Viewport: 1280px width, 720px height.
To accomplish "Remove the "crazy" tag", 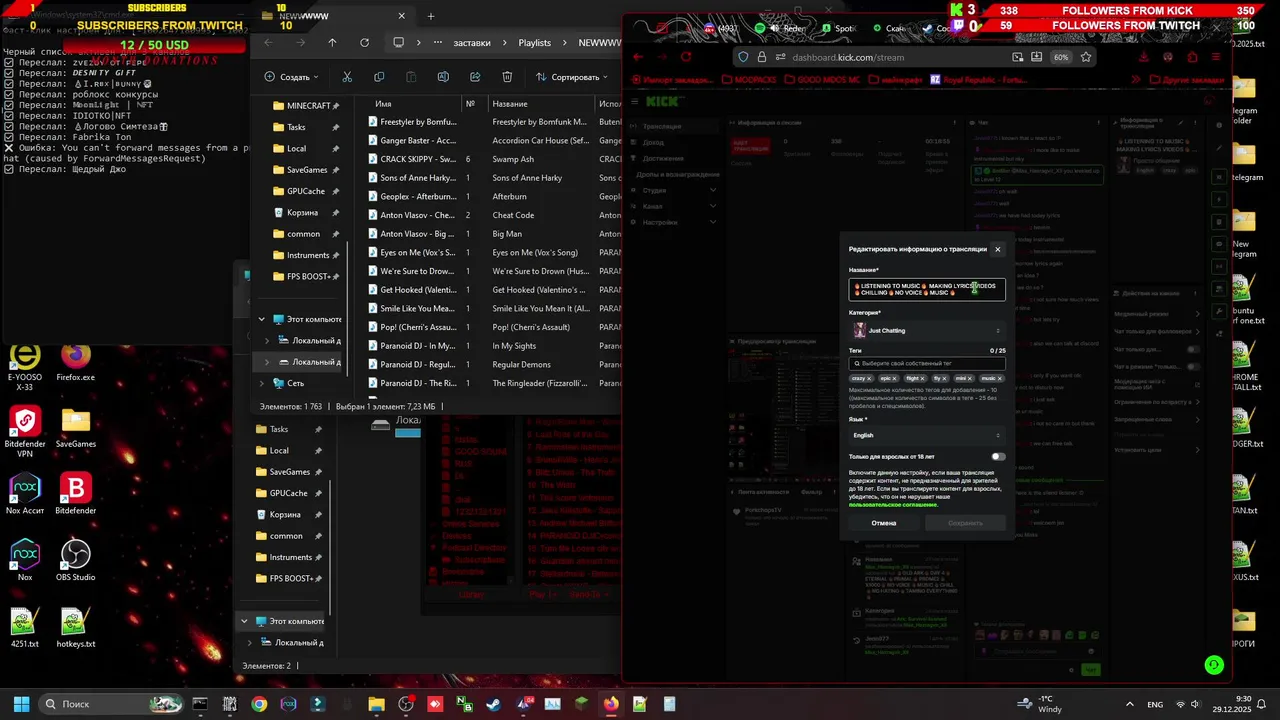I will pos(869,379).
